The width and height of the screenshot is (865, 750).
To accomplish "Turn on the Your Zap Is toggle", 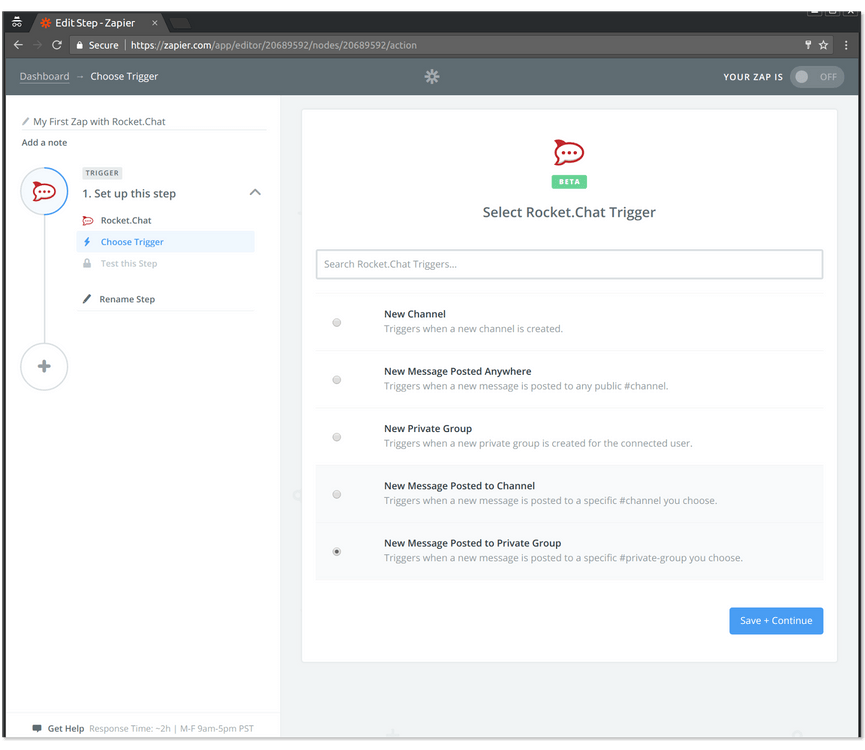I will click(817, 77).
